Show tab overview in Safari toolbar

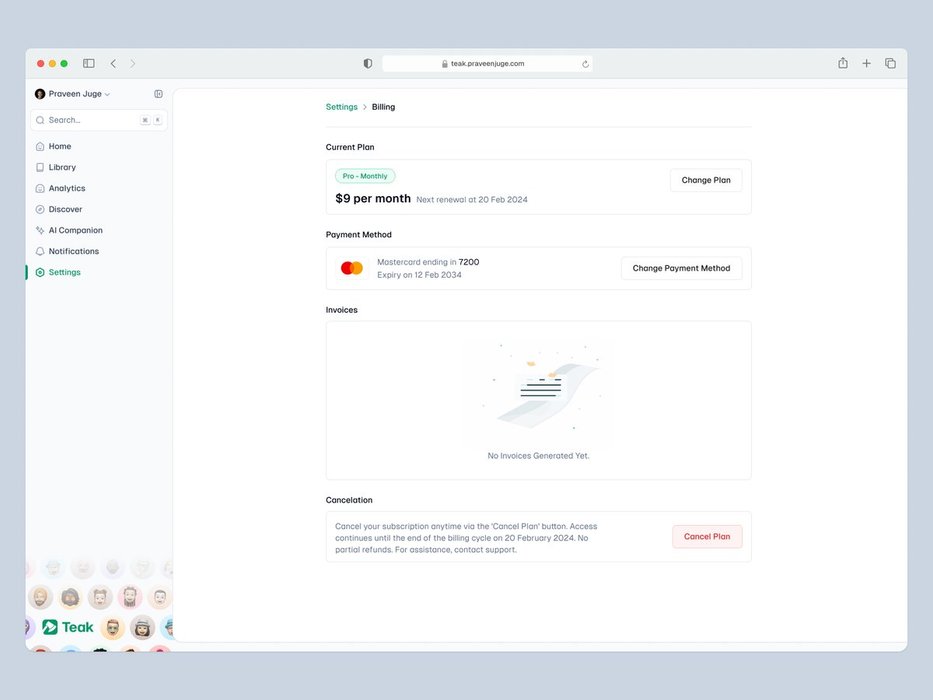pyautogui.click(x=890, y=63)
